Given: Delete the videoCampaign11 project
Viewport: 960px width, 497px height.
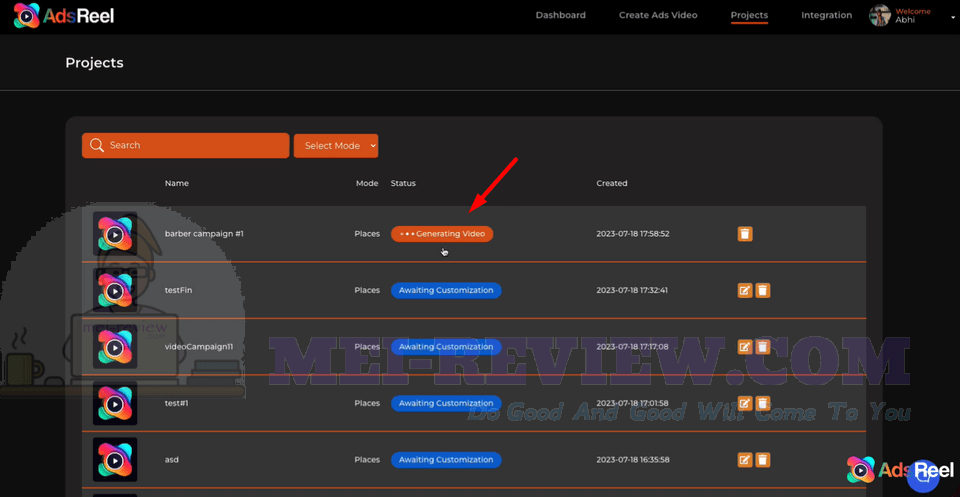Looking at the screenshot, I should pos(762,347).
